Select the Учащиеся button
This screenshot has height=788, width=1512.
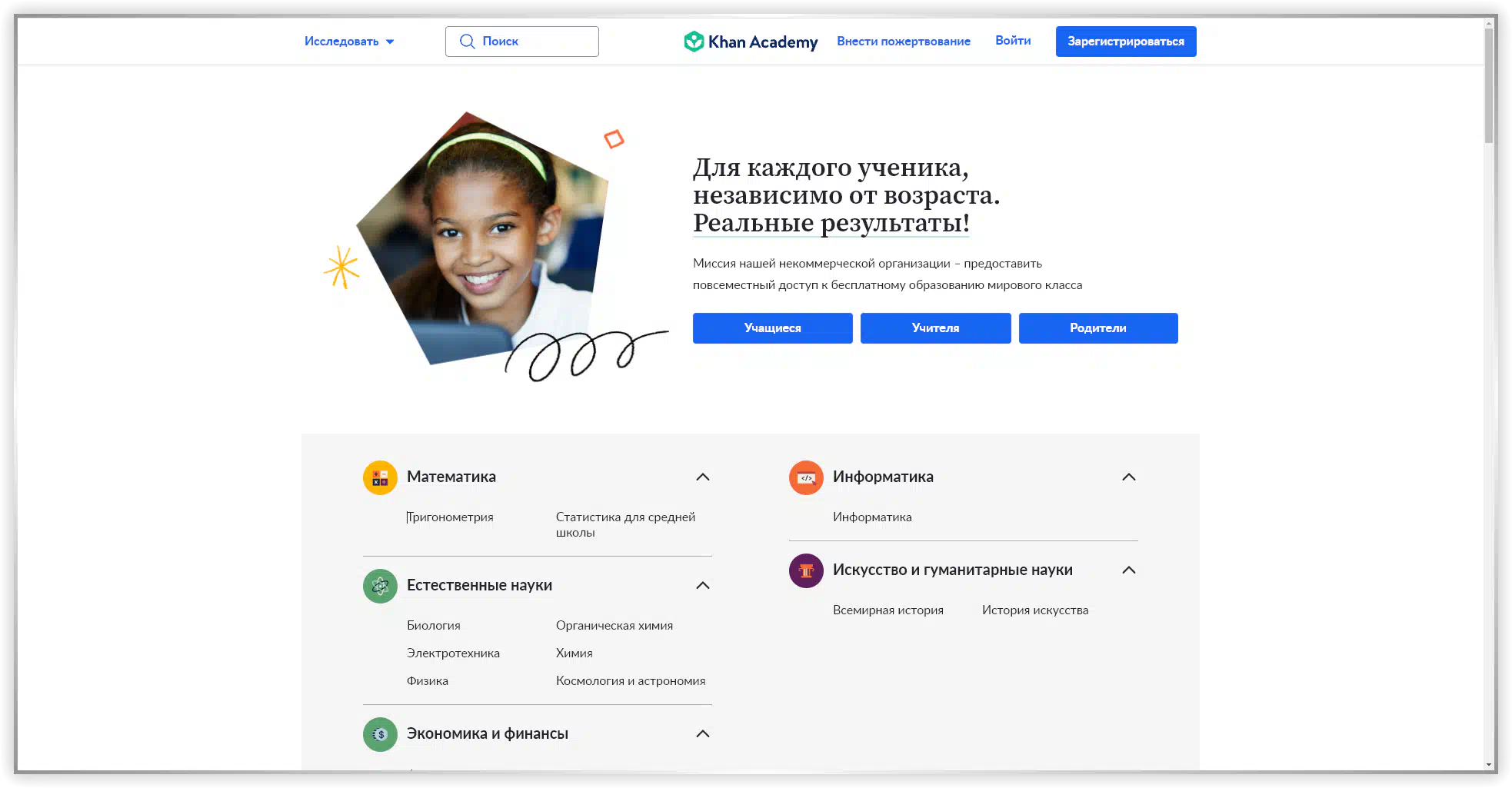[772, 328]
